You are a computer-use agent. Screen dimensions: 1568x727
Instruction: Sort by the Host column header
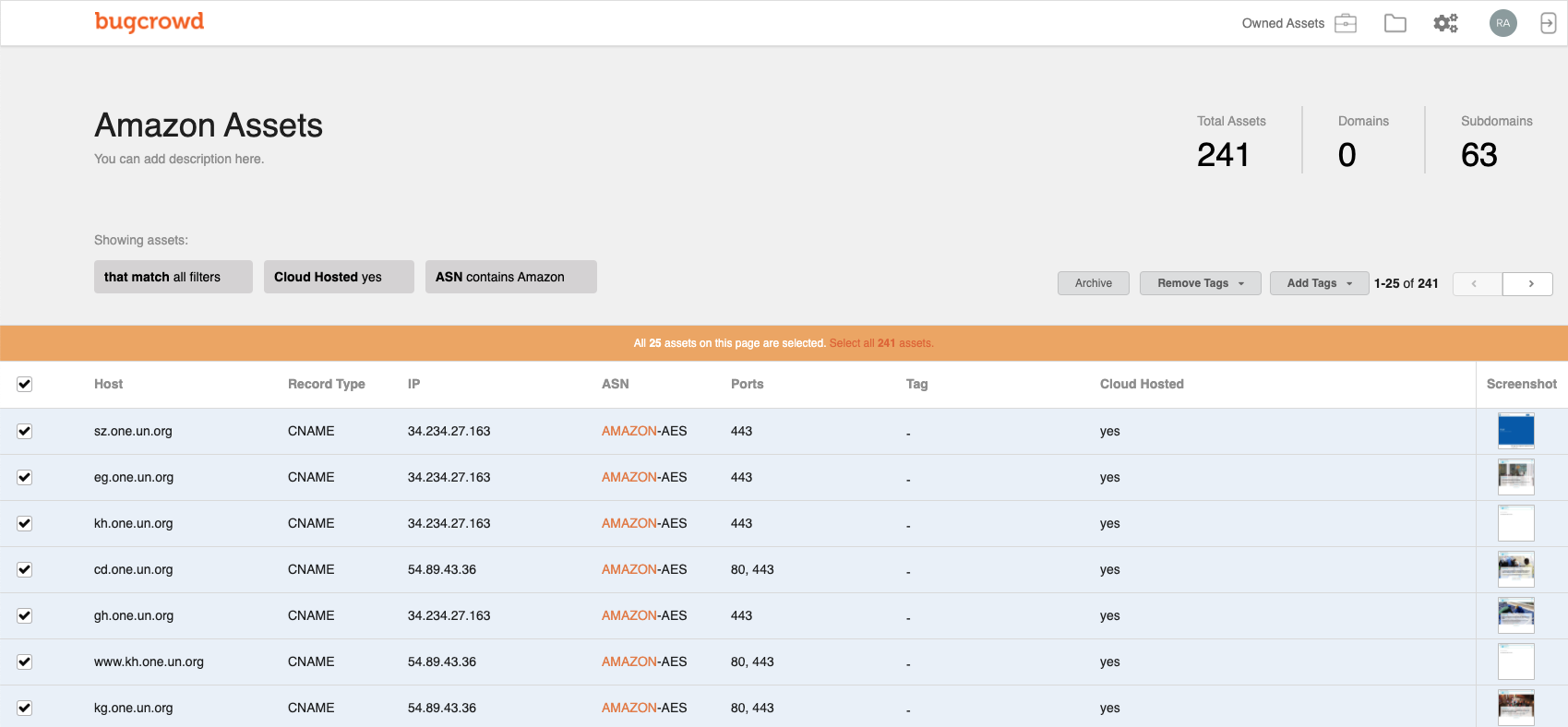pyautogui.click(x=108, y=384)
